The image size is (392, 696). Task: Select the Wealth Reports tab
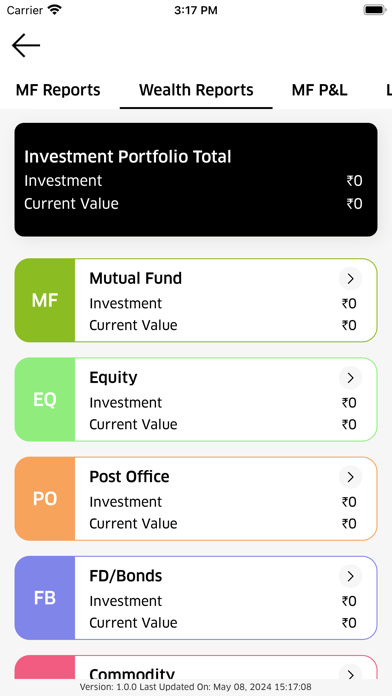[196, 90]
